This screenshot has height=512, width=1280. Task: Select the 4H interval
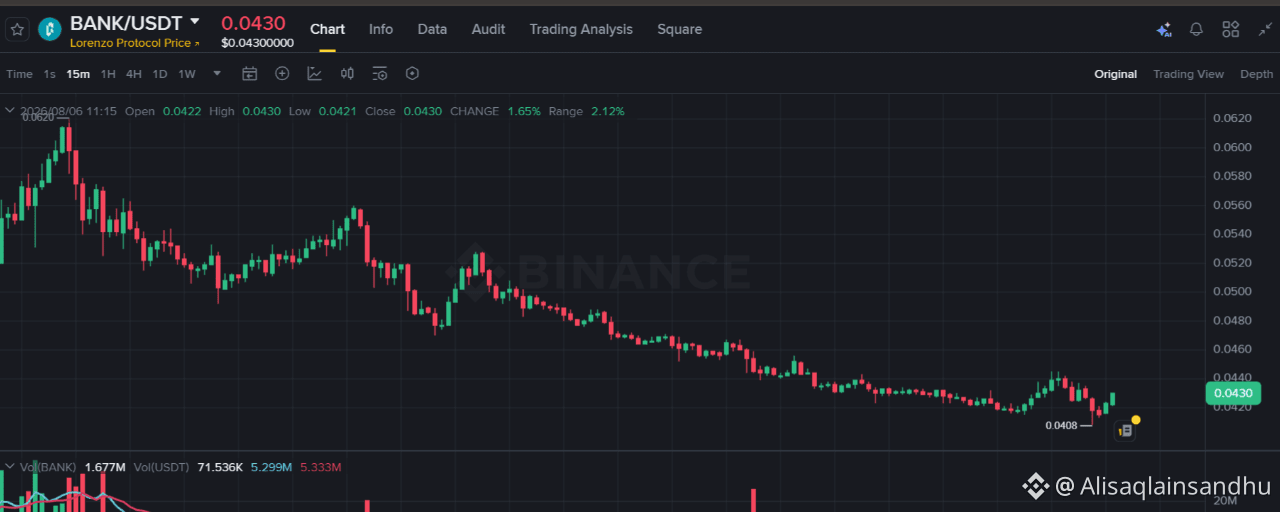(133, 74)
